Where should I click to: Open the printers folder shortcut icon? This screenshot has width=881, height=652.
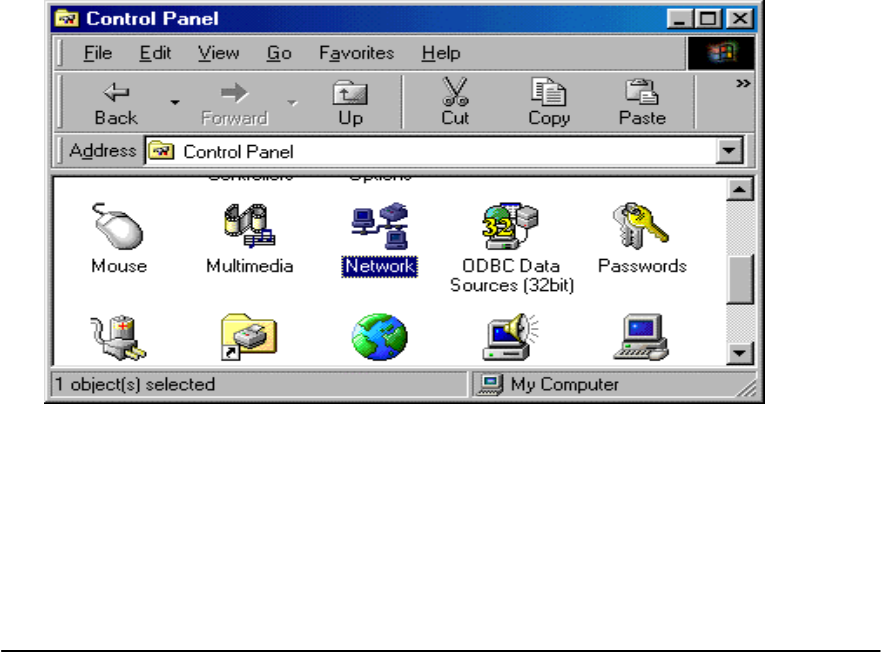tap(248, 337)
